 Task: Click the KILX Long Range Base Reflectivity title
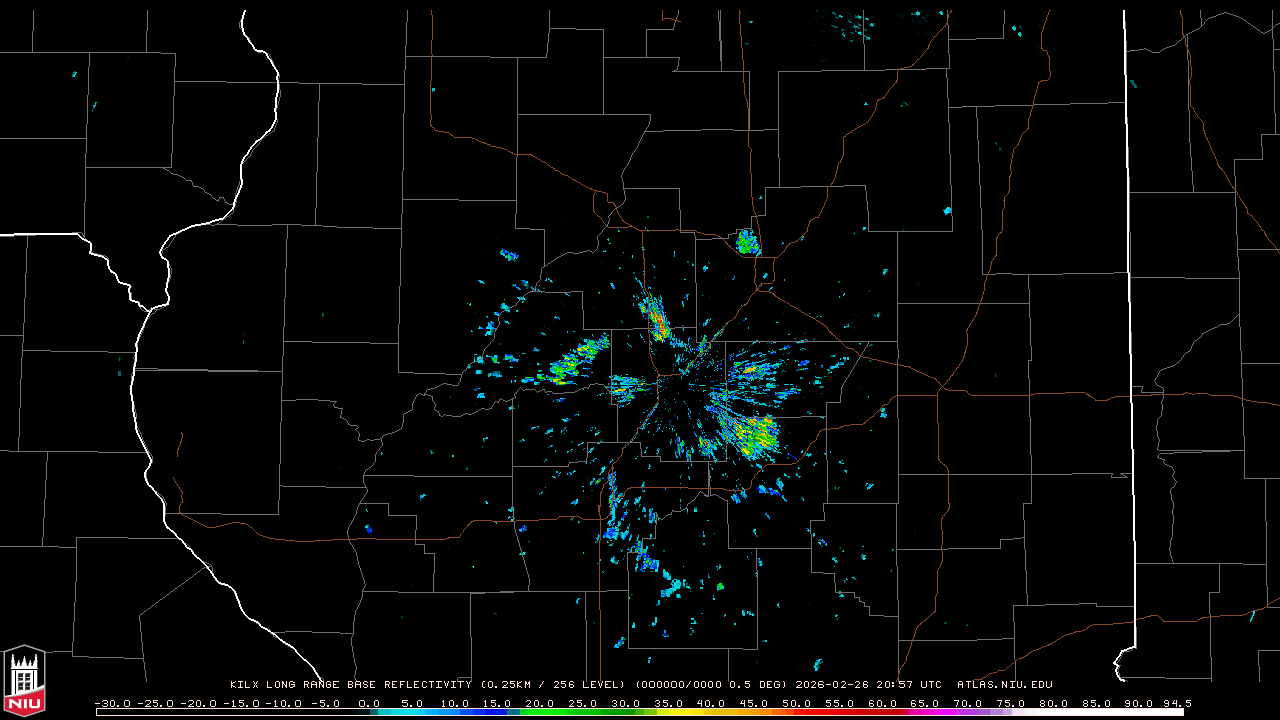pos(350,685)
